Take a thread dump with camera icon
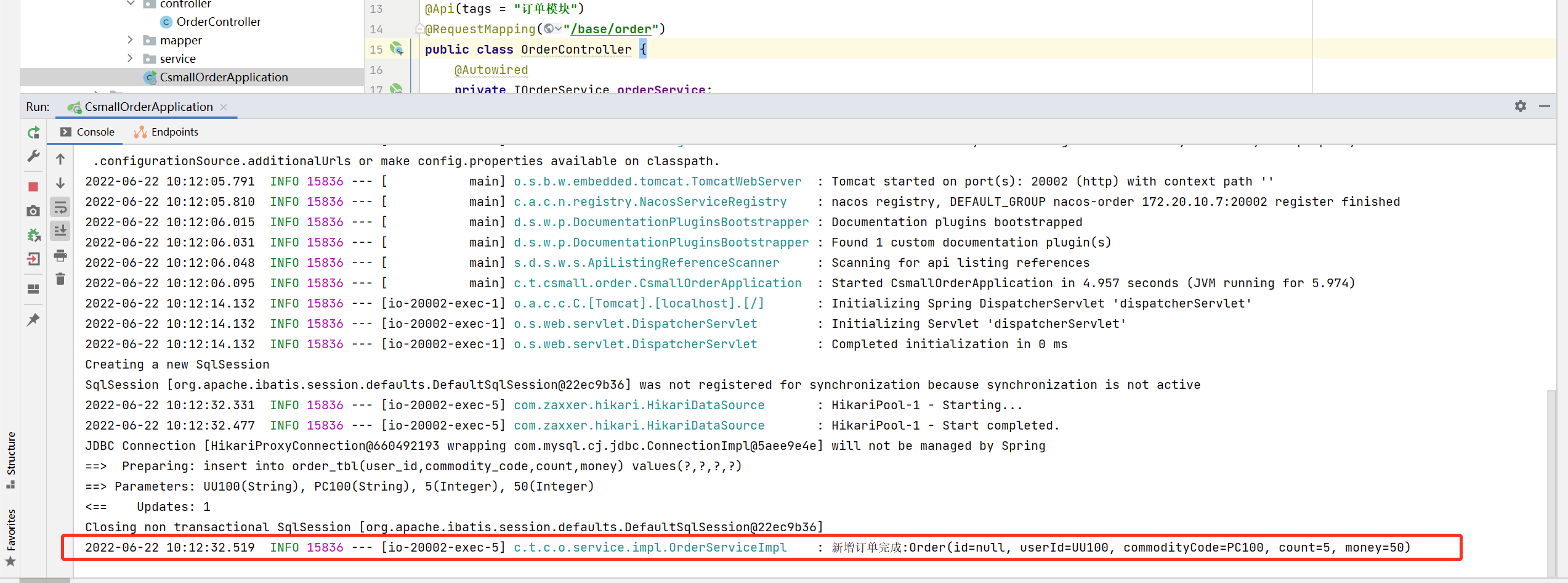This screenshot has height=583, width=1568. (x=33, y=211)
